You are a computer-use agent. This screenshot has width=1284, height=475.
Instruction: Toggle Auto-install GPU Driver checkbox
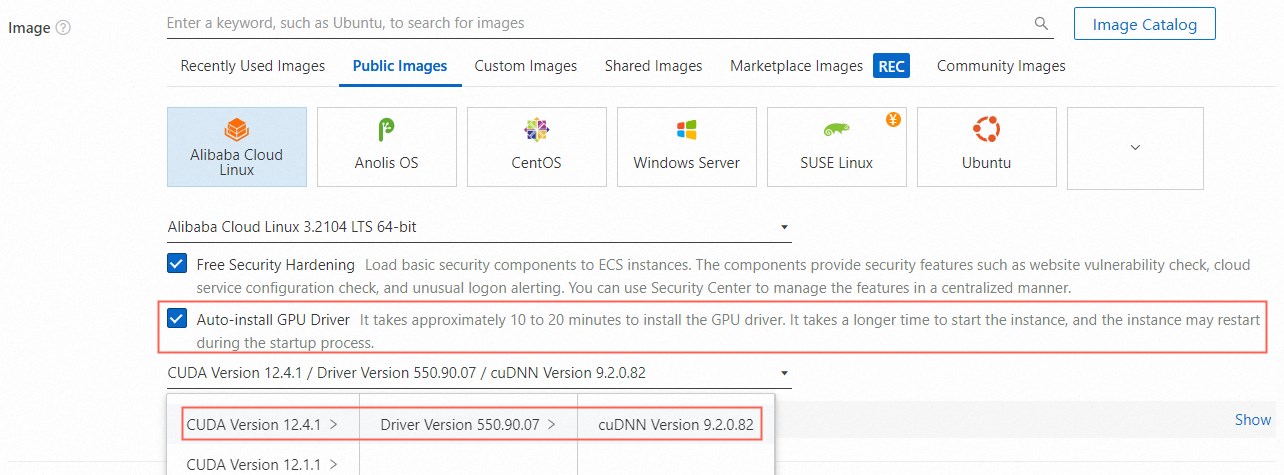click(x=177, y=319)
